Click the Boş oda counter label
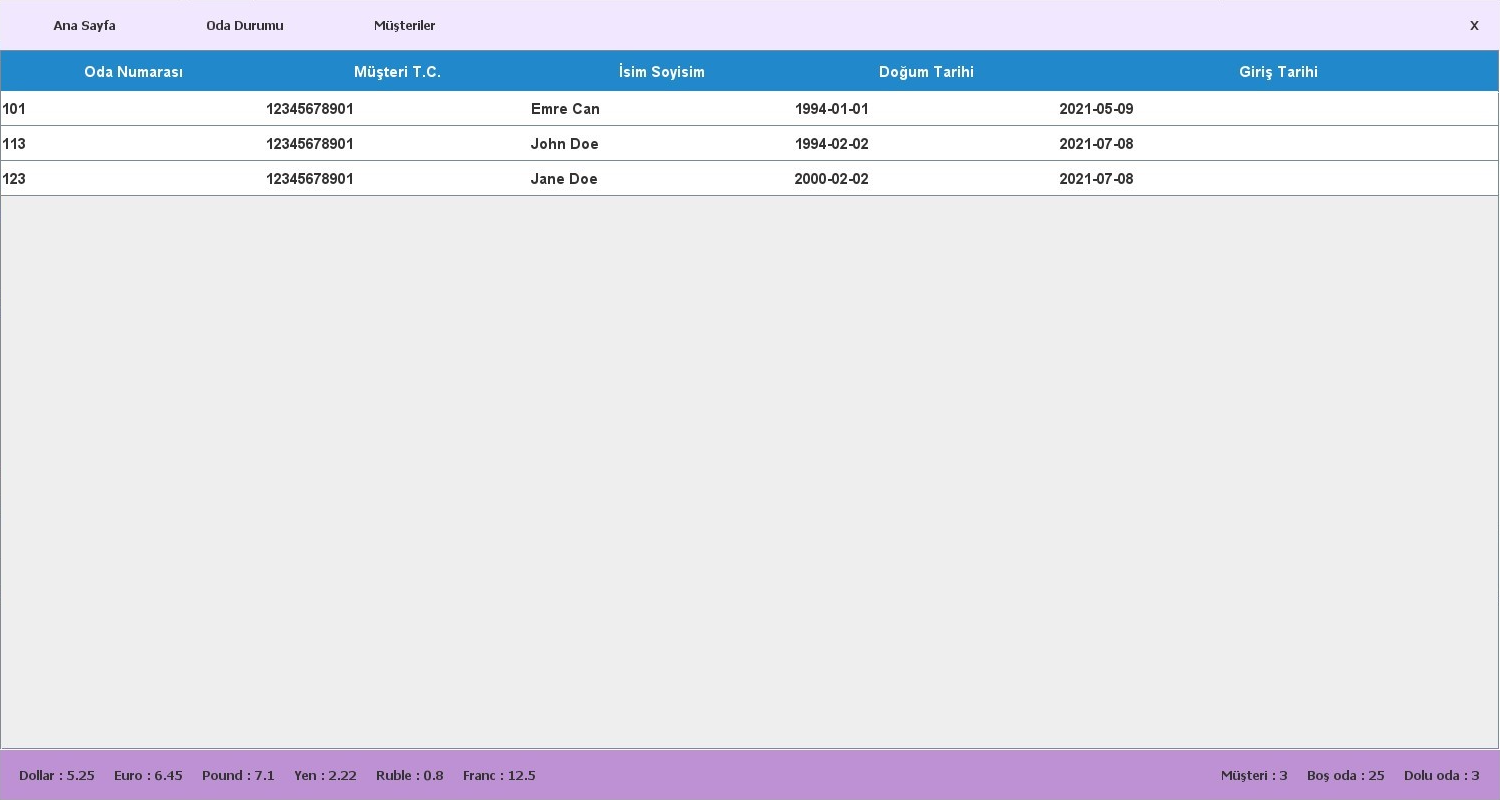1500x800 pixels. coord(1345,775)
